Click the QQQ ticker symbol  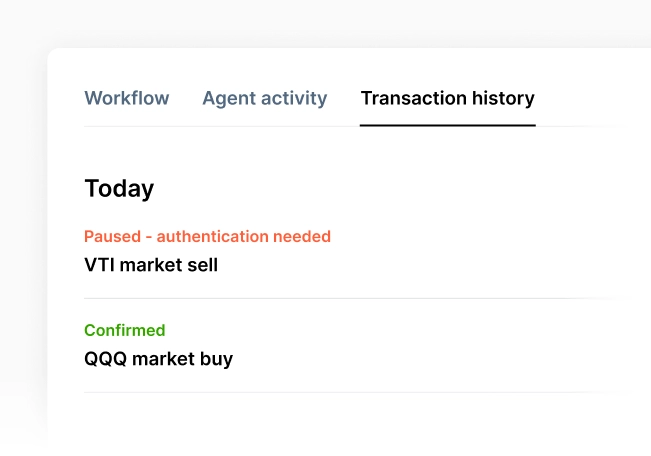[104, 358]
